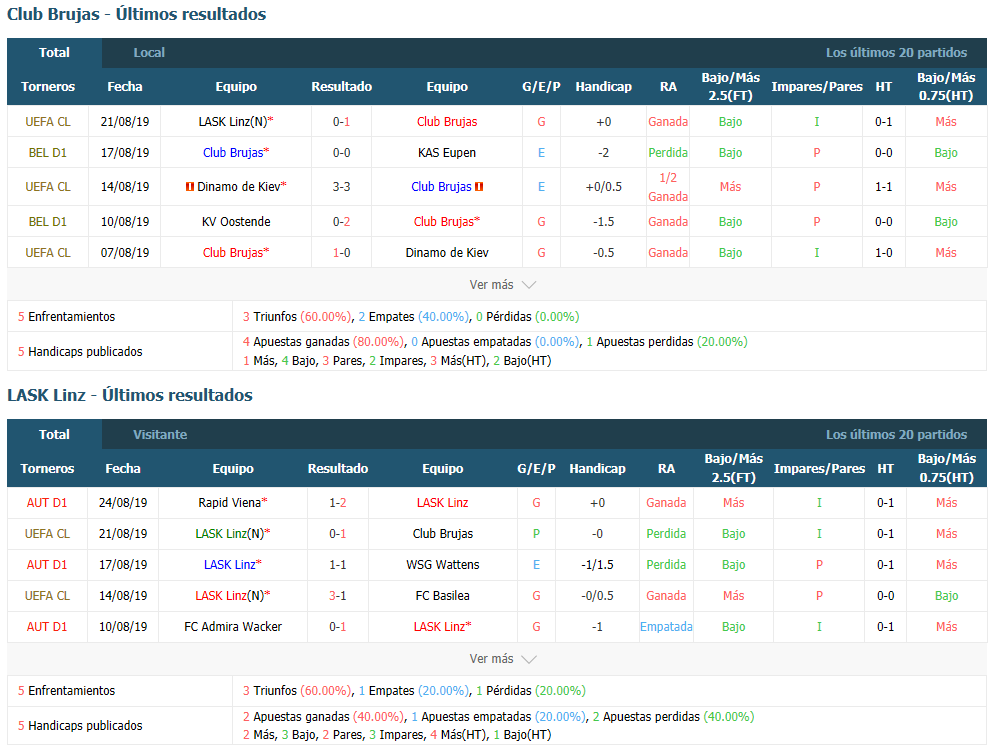Viewport: 993px width, 750px height.
Task: Click Club Brujas - Últimos resultados heading
Action: (x=137, y=14)
